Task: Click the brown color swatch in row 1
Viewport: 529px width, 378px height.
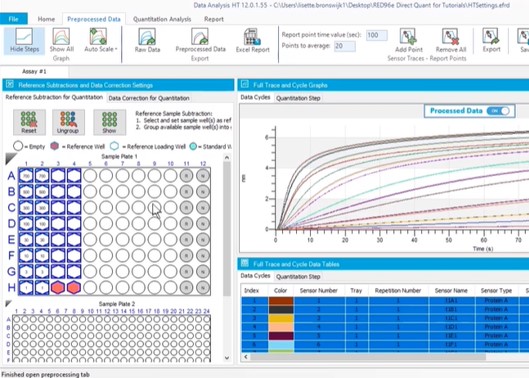Action: tap(281, 300)
